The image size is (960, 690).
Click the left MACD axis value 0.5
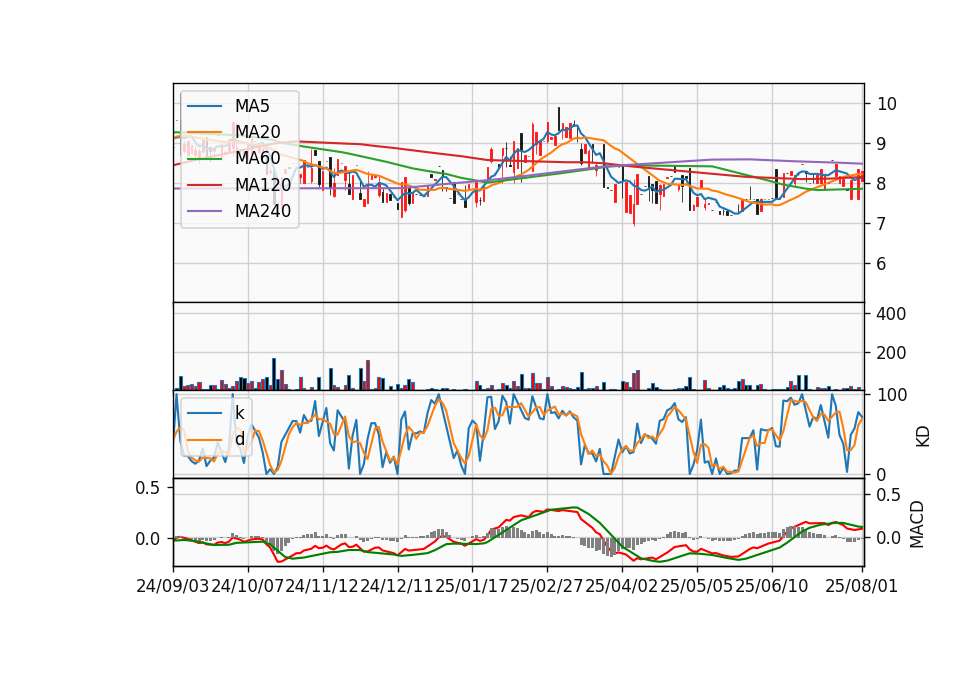pyautogui.click(x=148, y=488)
